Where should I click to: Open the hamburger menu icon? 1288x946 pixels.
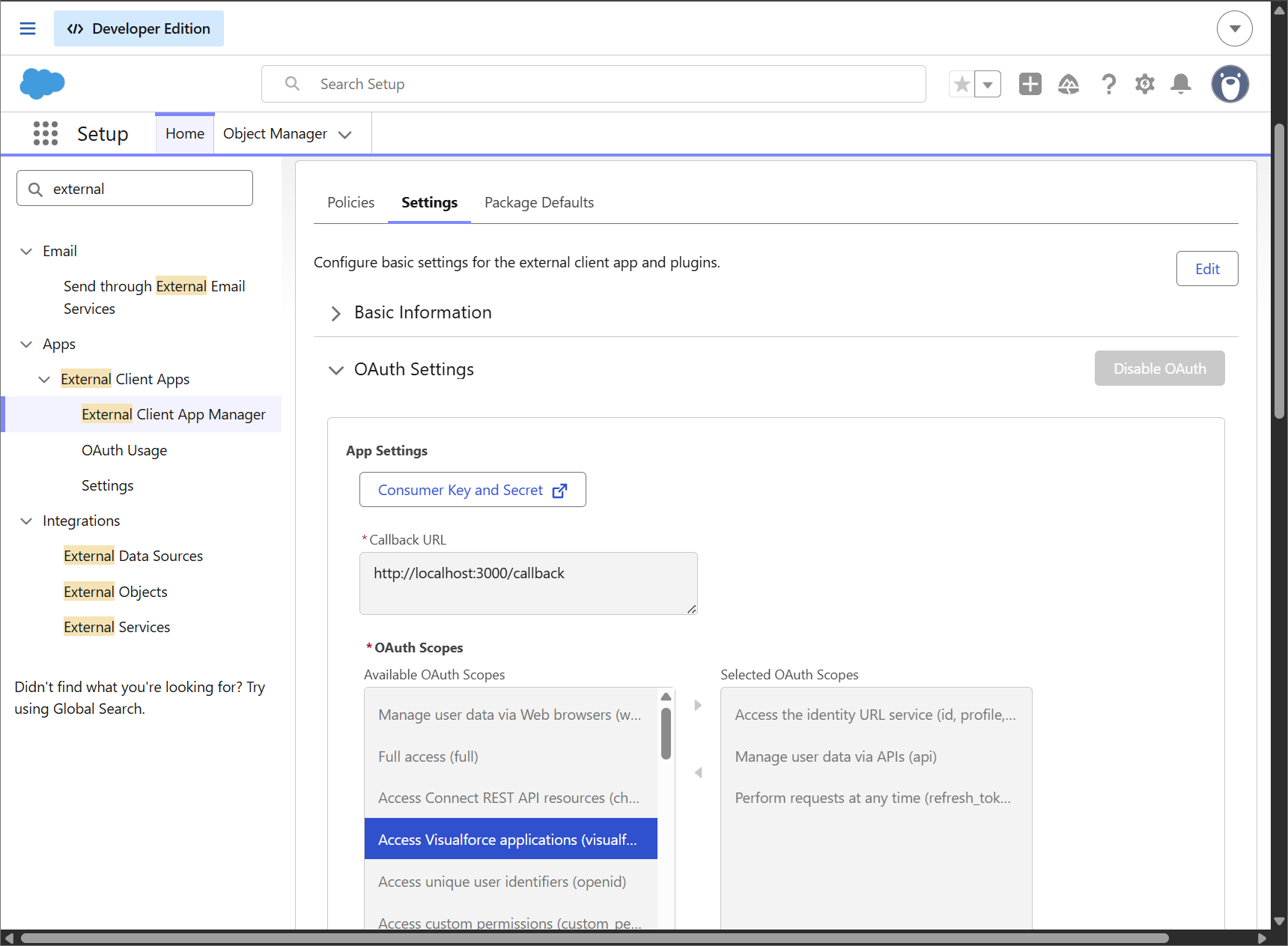tap(28, 28)
